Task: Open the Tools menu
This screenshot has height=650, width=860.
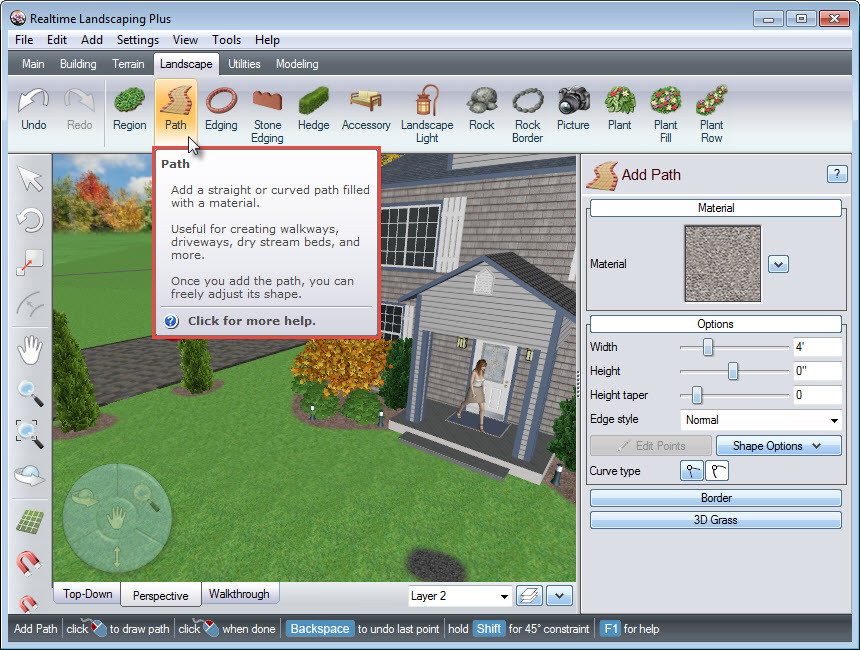Action: [x=227, y=40]
